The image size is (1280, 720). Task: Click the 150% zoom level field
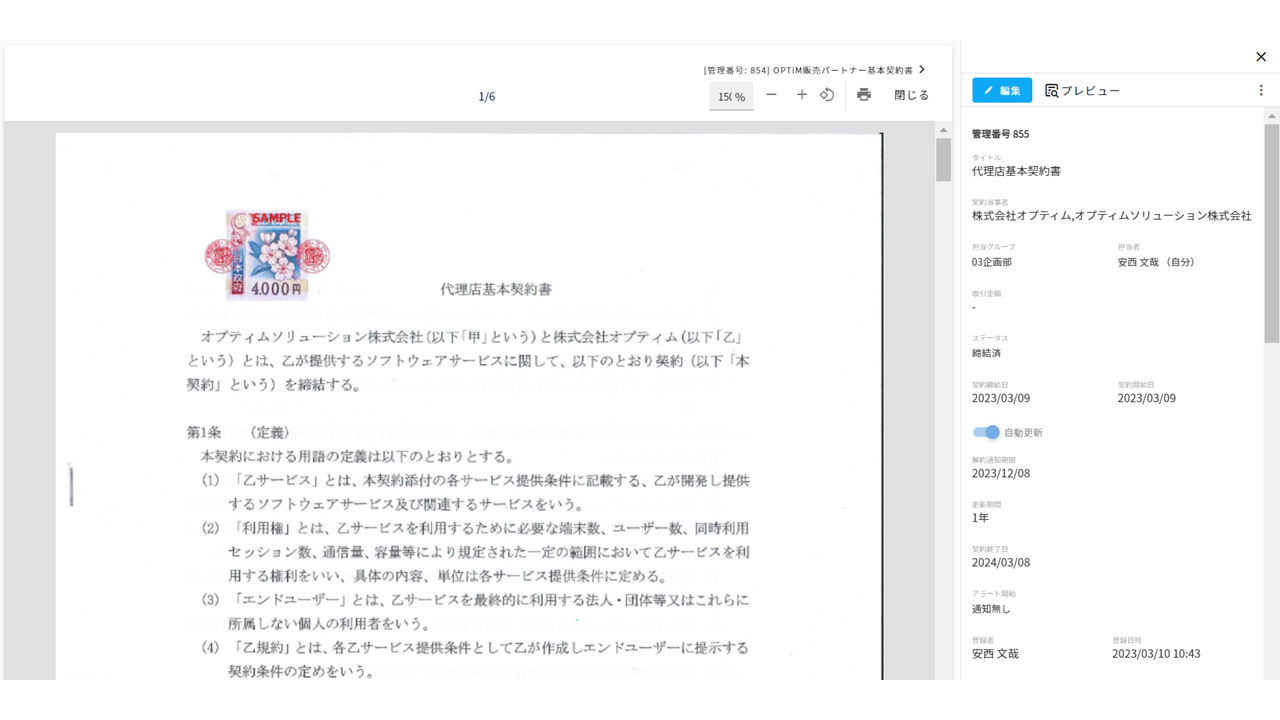point(731,96)
